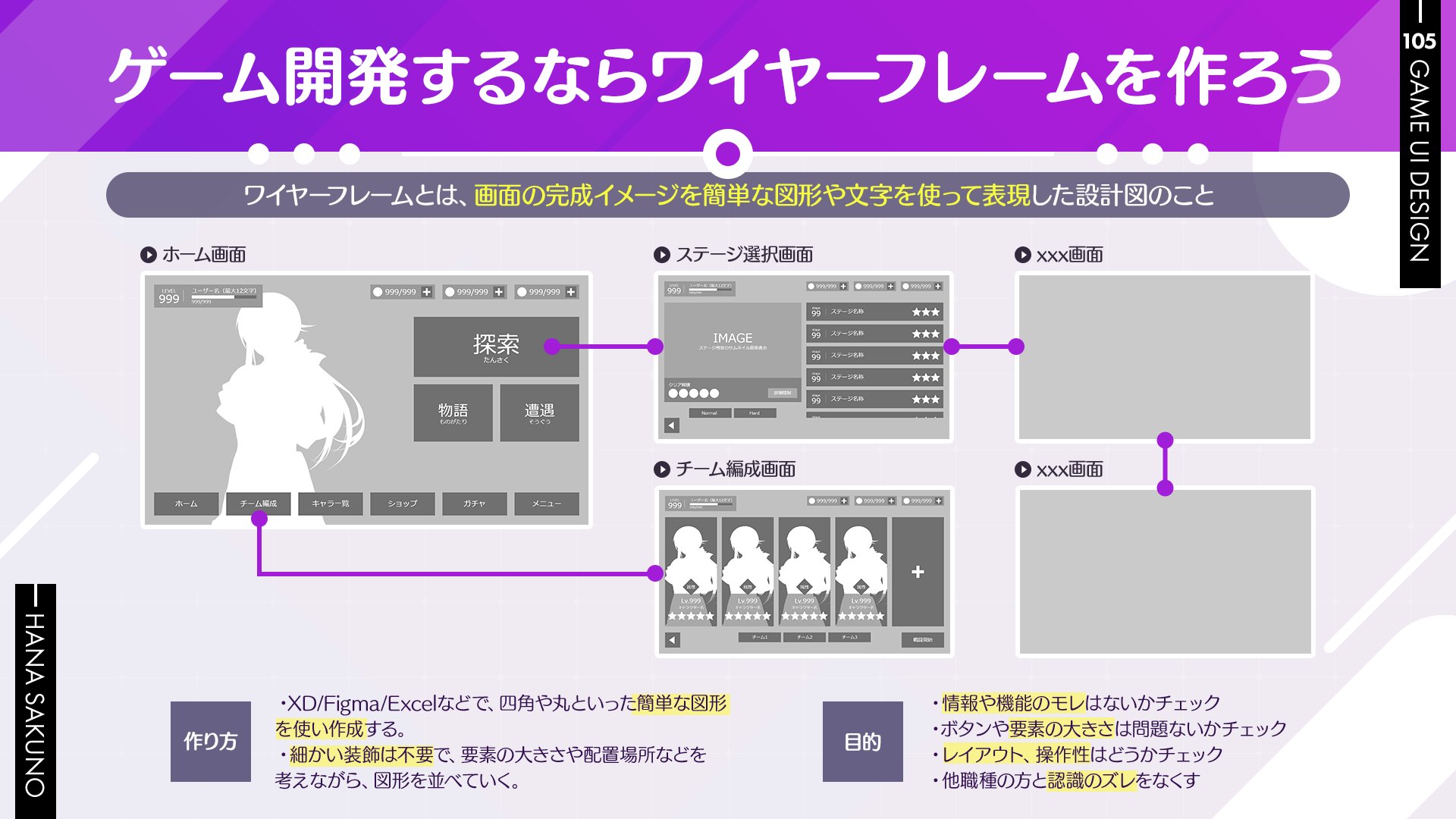The height and width of the screenshot is (819, 1456).
Task: Tap the 探索 (Explore) button on home screen
Action: pos(497,345)
